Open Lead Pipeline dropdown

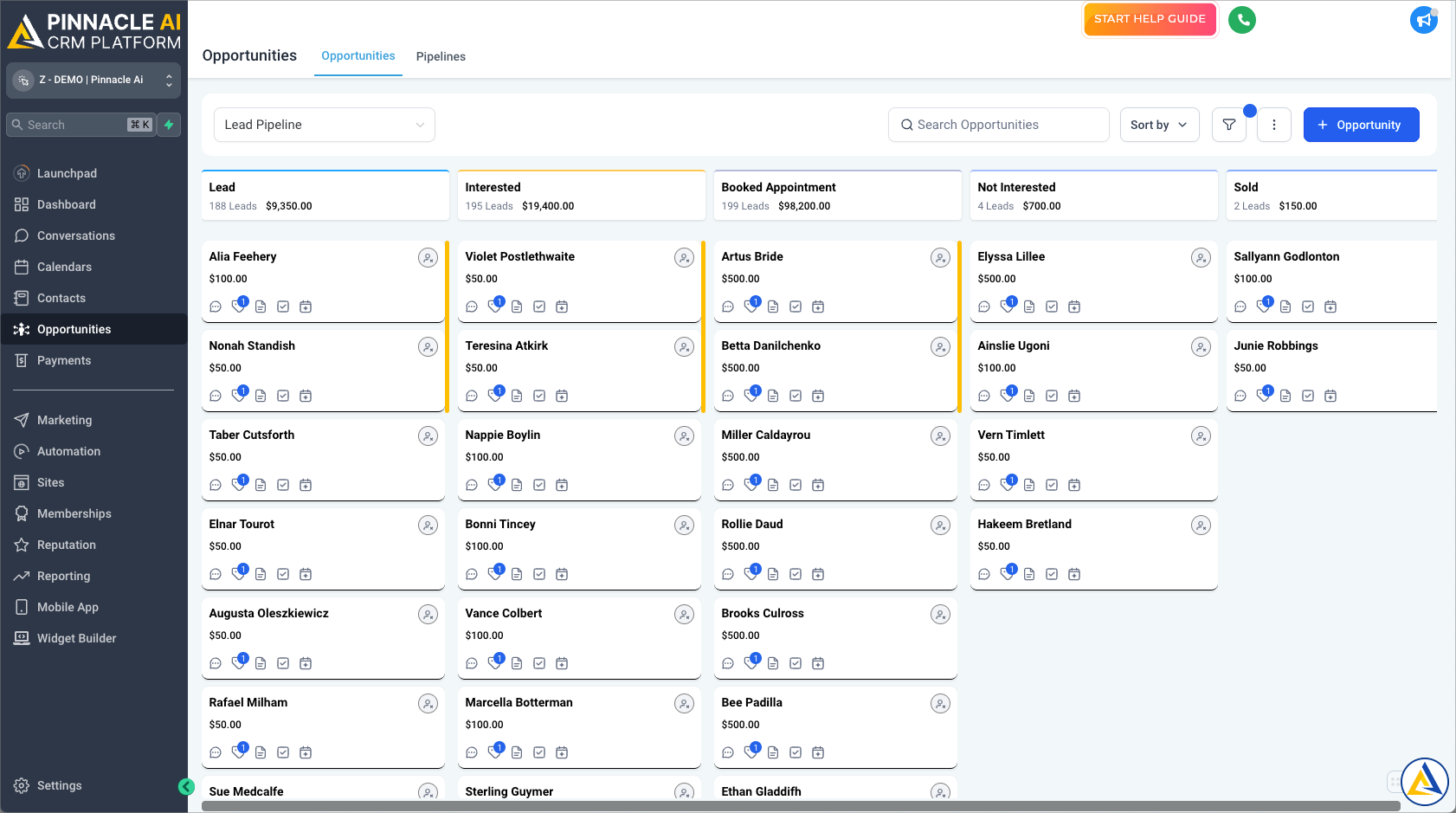(x=324, y=124)
